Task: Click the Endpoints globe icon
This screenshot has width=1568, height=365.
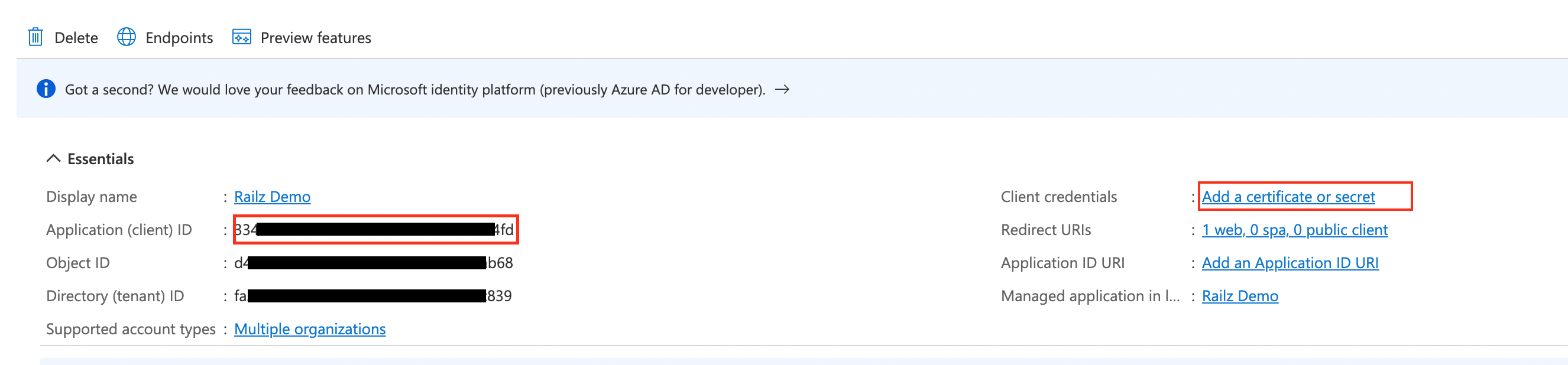Action: [126, 38]
